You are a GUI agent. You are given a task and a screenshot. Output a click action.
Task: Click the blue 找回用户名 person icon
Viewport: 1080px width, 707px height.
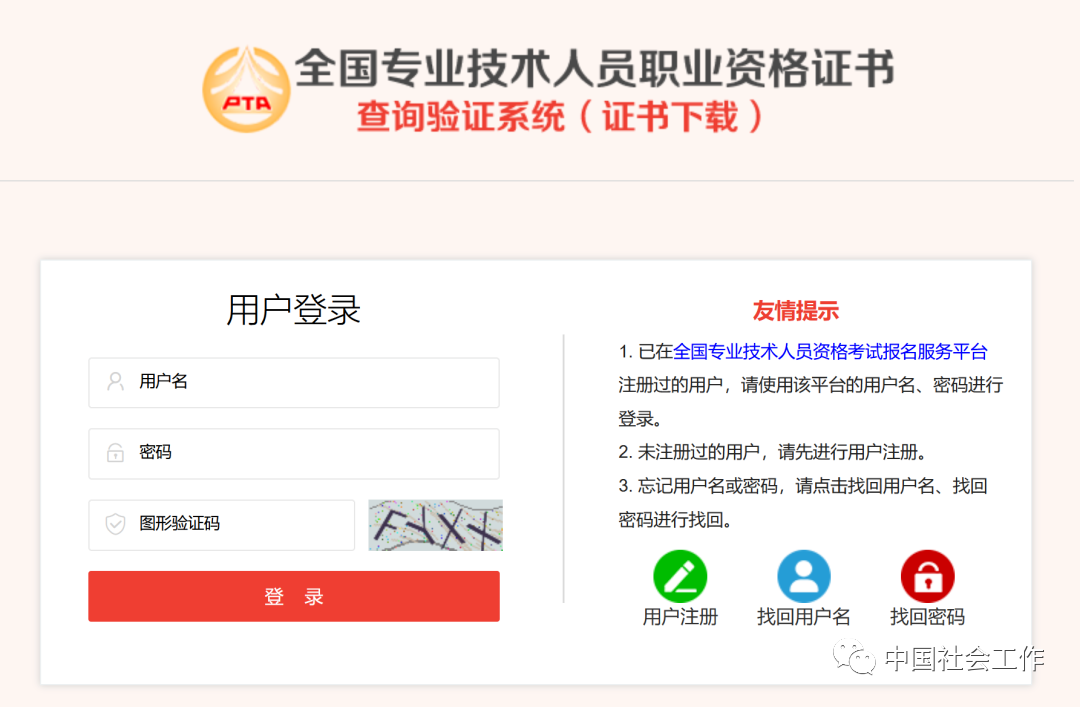[x=804, y=576]
